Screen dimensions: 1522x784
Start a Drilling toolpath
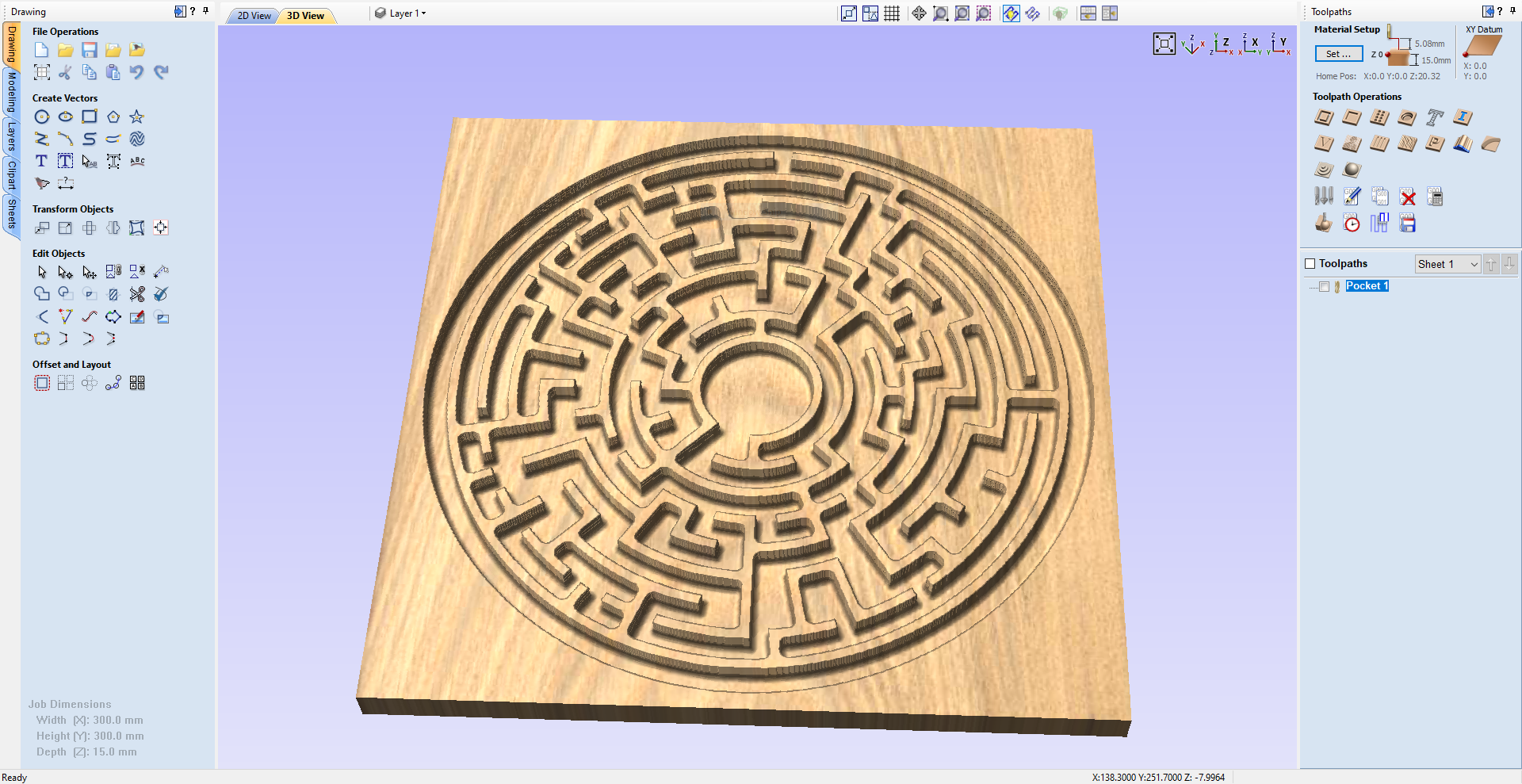(x=1379, y=117)
